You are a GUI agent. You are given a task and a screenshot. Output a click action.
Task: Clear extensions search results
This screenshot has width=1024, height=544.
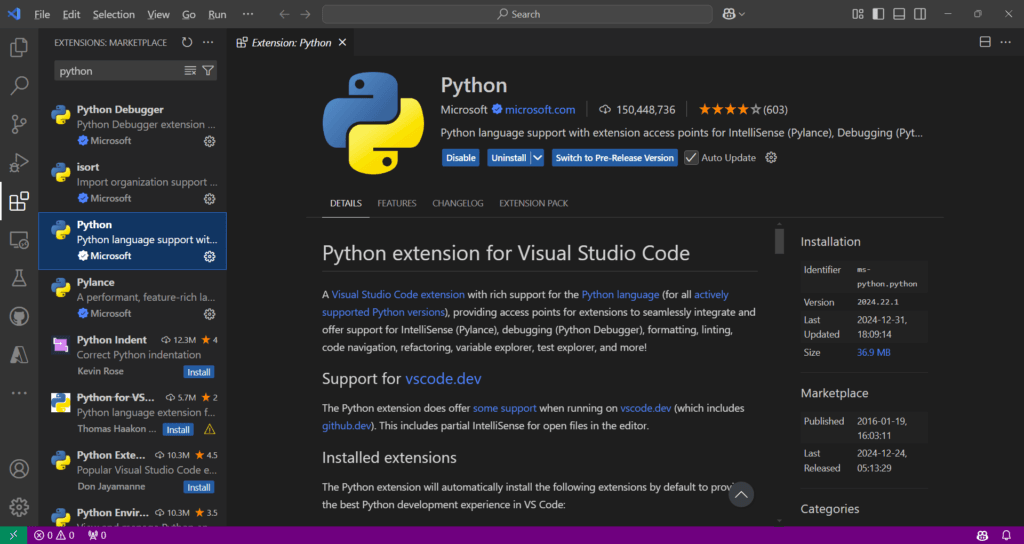(x=190, y=71)
